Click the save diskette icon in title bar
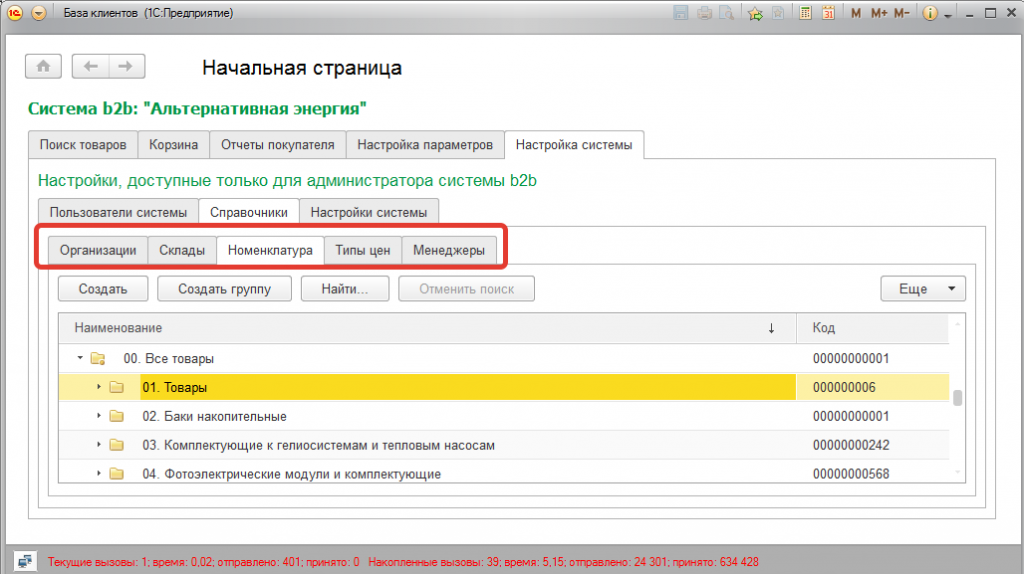Viewport: 1024px width, 574px height. [680, 12]
